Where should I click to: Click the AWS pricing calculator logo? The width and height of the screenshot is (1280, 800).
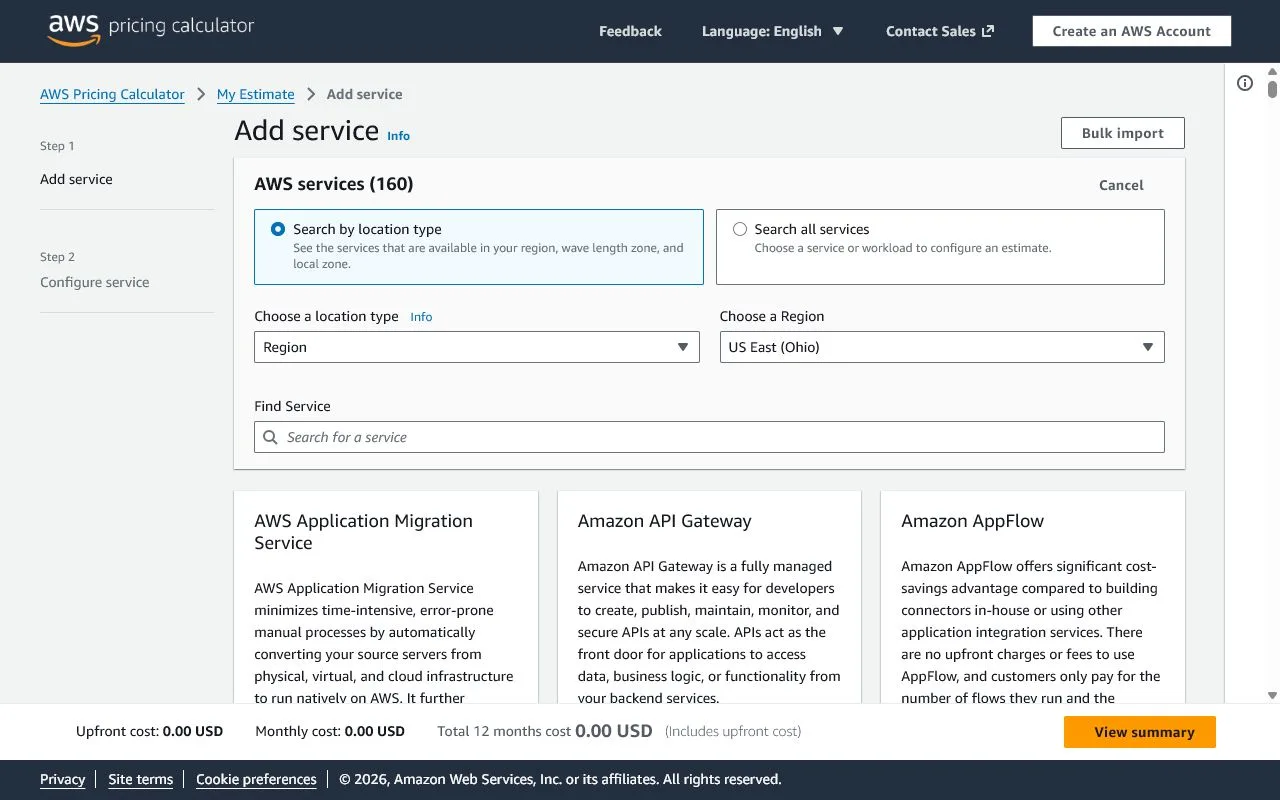[151, 30]
